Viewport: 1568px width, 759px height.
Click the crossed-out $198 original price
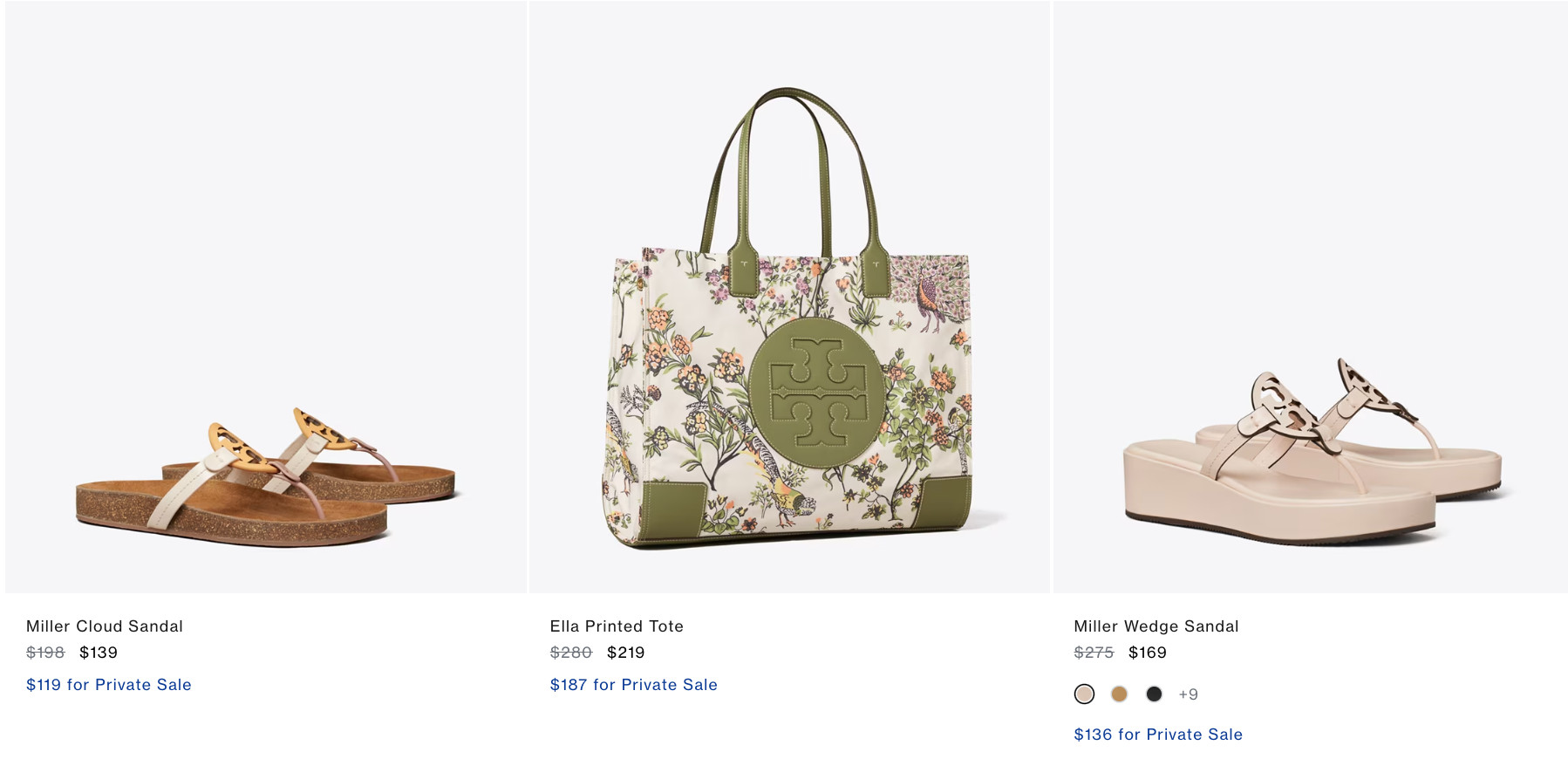(45, 653)
